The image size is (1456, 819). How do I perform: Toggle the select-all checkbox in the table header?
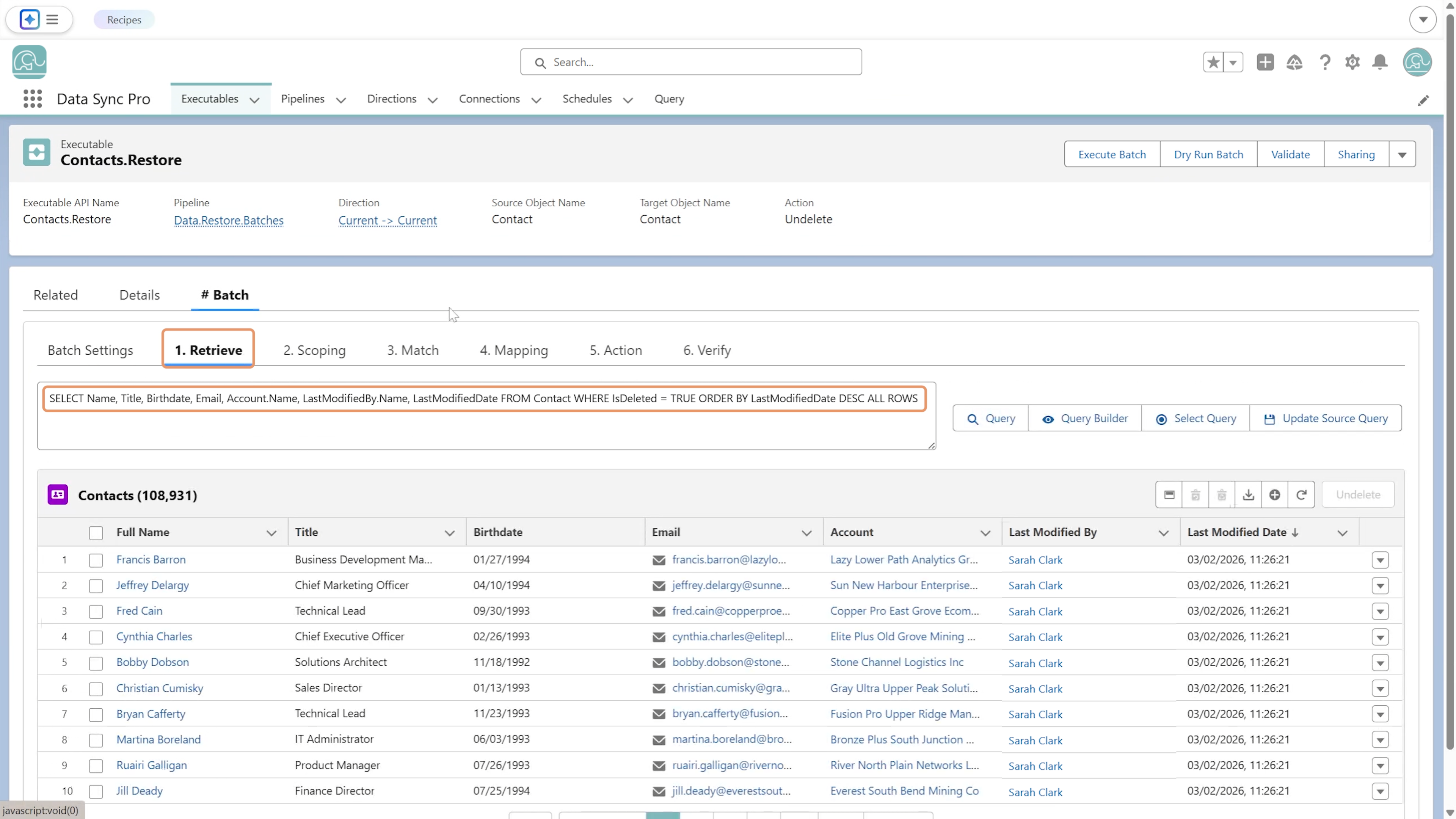coord(96,532)
